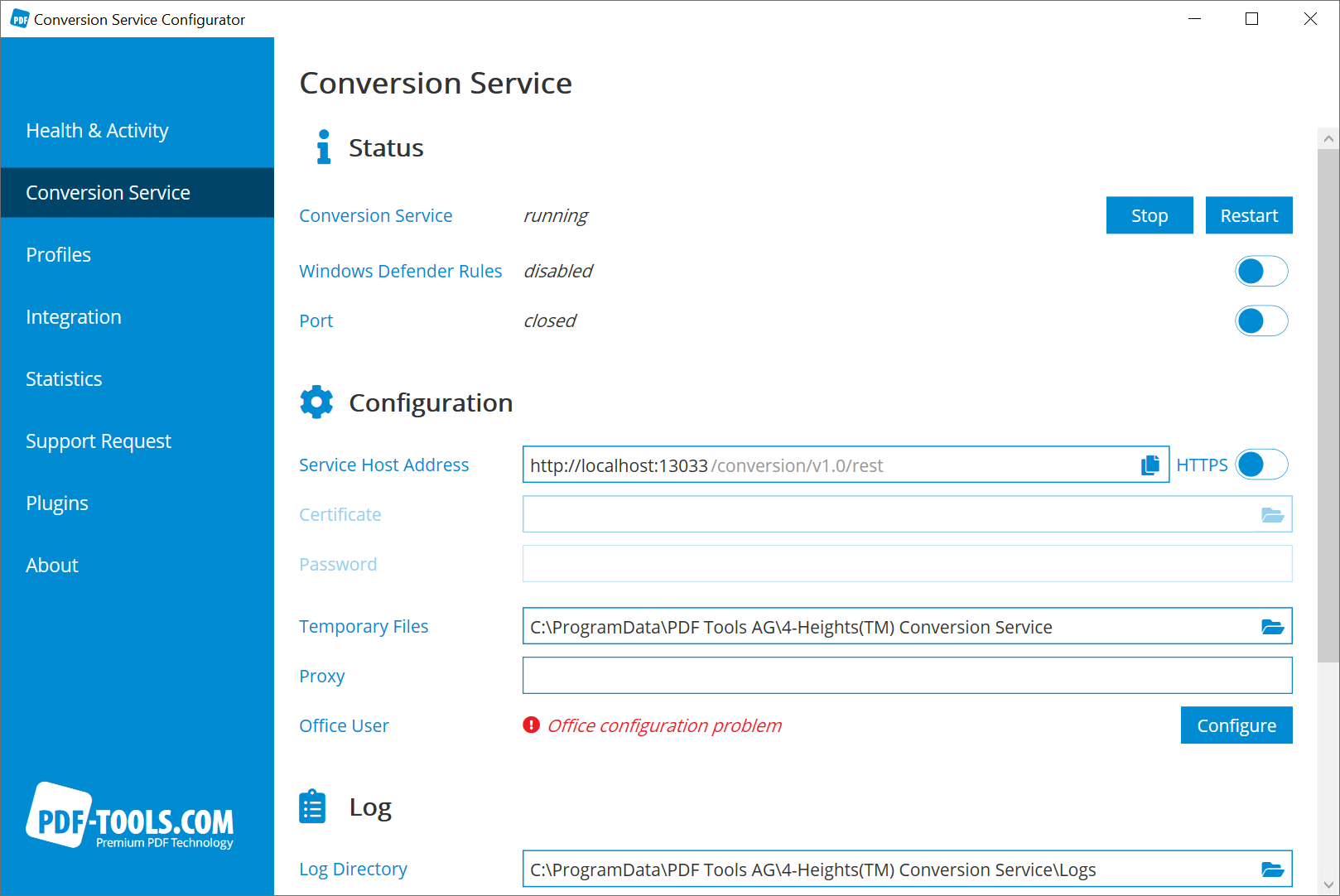
Task: Browse Temporary Files folder icon
Action: [x=1272, y=627]
